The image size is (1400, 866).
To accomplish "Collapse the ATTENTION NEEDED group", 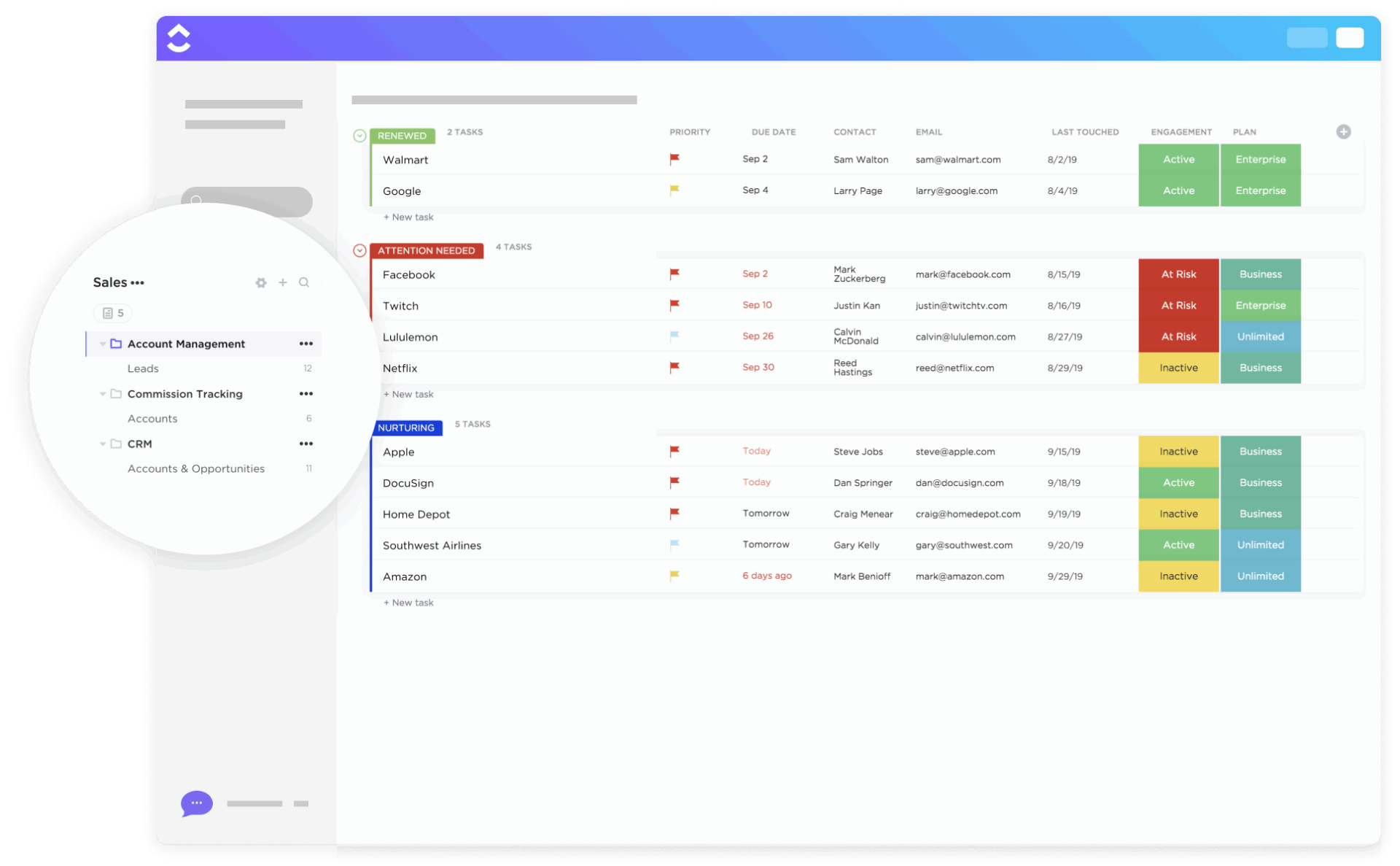I will coord(359,250).
